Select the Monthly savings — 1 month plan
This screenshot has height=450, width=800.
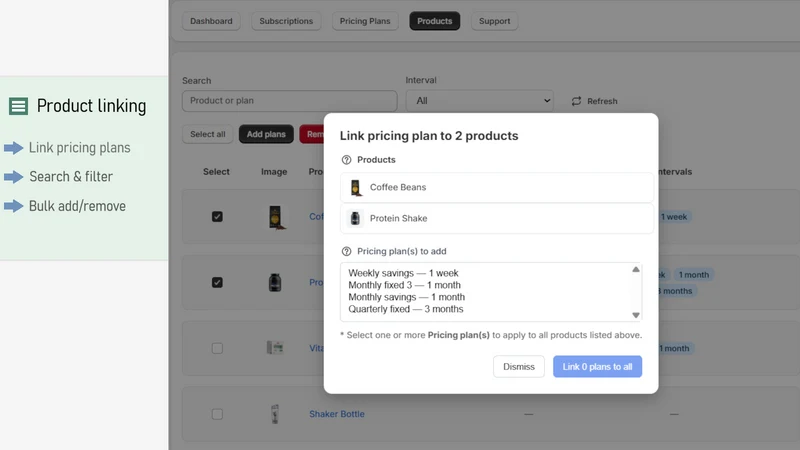(406, 297)
